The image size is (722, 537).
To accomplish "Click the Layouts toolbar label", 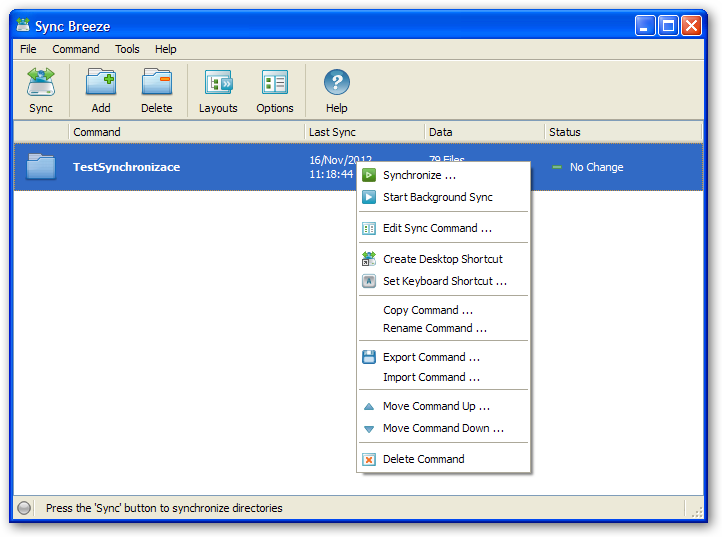I will [218, 108].
